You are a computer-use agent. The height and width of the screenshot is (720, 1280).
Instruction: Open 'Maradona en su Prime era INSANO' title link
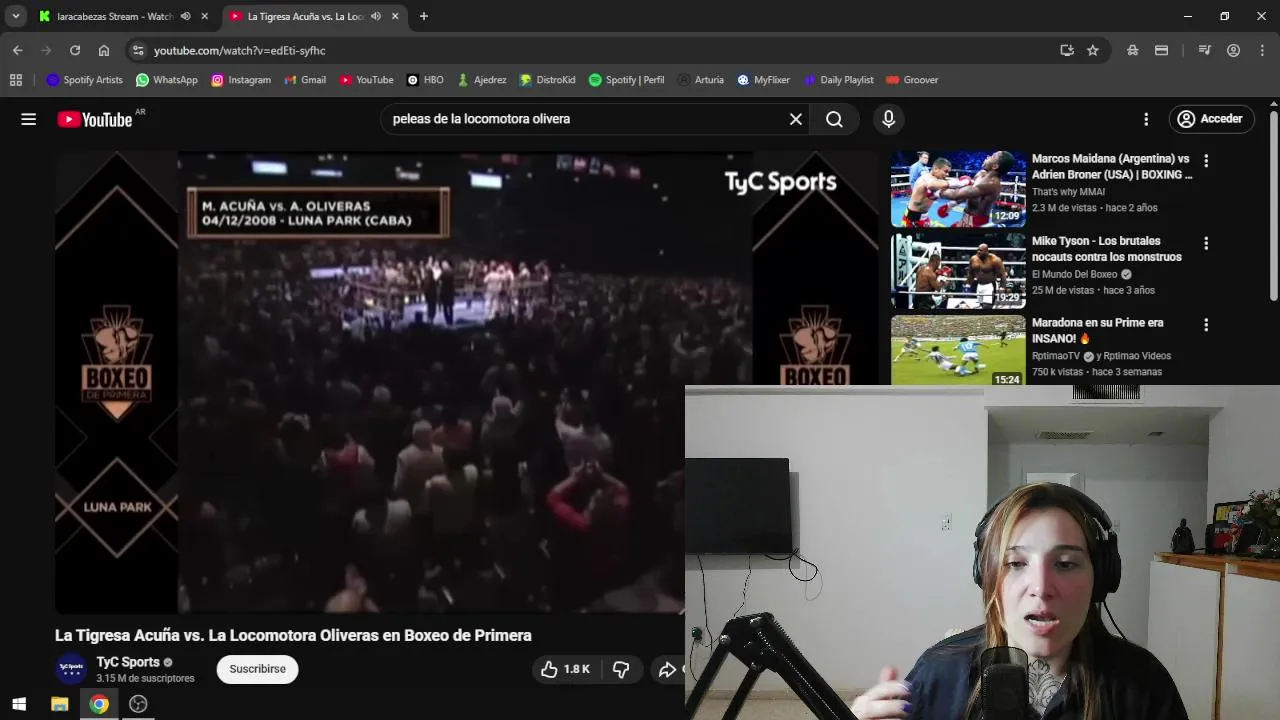1098,331
